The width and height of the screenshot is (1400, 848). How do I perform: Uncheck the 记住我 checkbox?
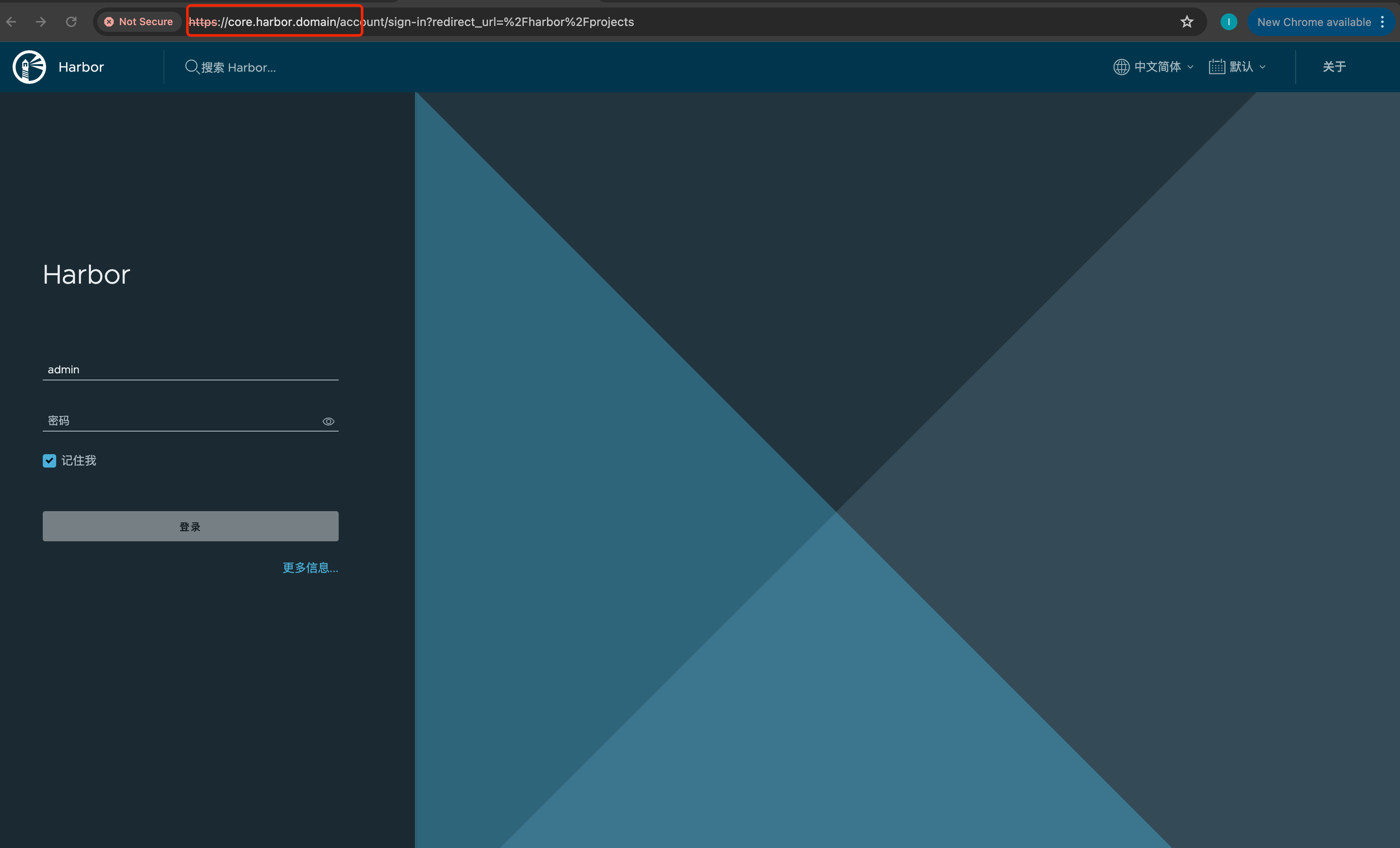click(49, 460)
